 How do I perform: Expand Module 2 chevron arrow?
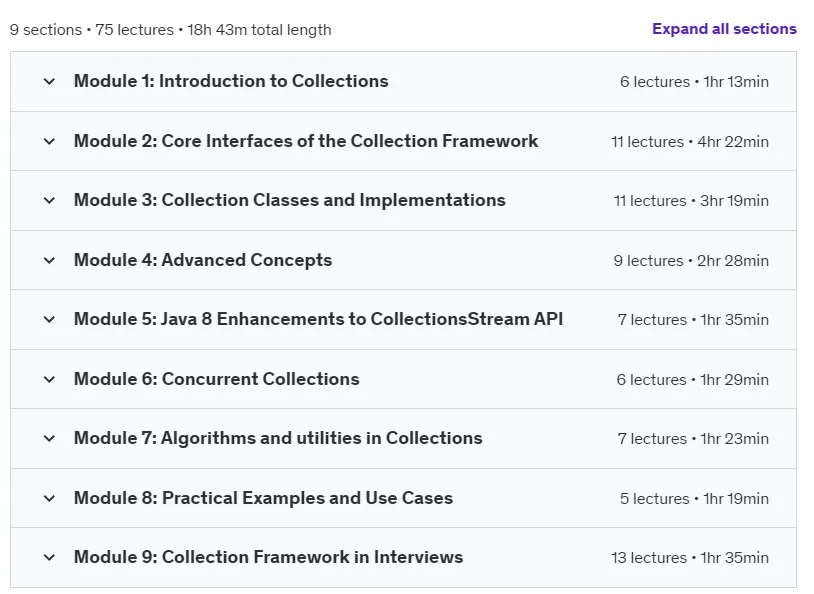(x=49, y=141)
